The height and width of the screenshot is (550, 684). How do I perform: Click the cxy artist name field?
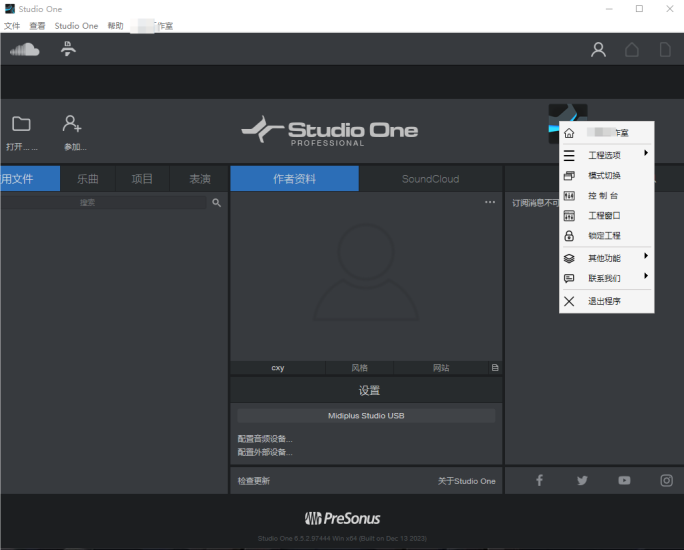pos(278,368)
